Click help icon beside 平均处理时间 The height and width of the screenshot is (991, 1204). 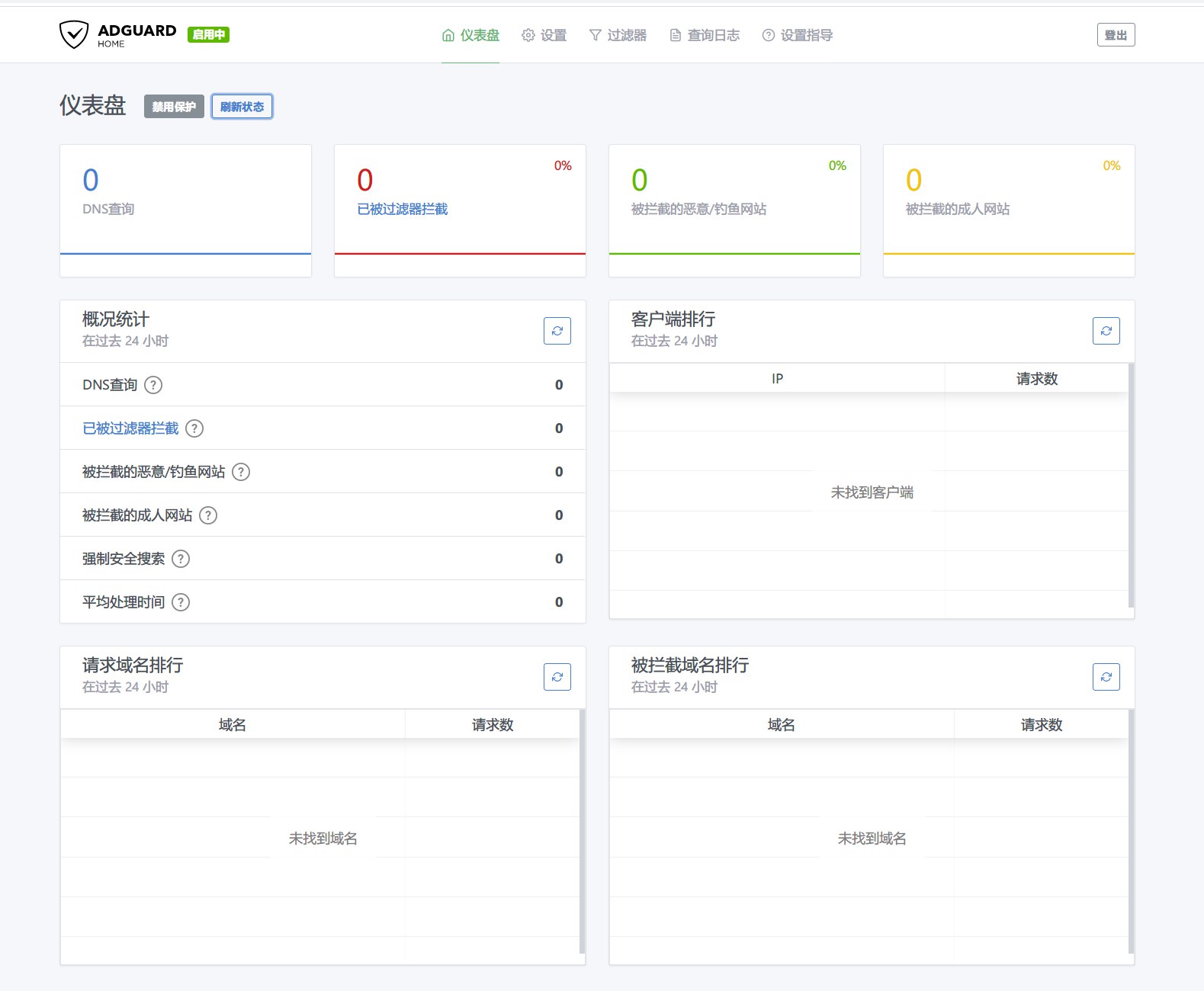181,602
